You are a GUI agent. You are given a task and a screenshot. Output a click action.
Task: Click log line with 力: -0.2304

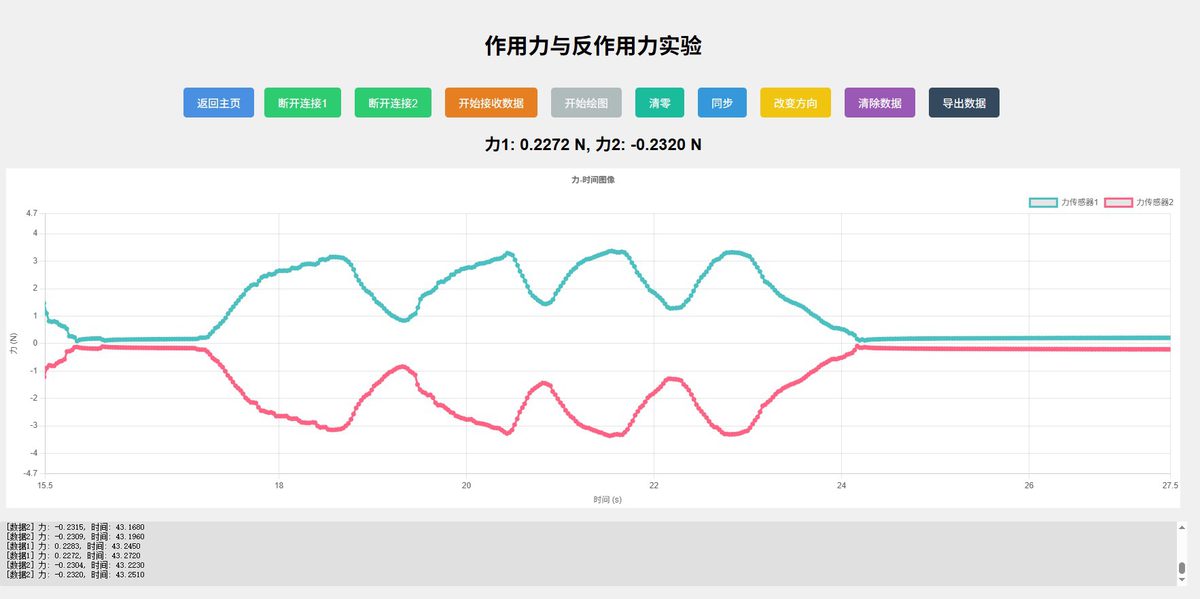[x=75, y=565]
